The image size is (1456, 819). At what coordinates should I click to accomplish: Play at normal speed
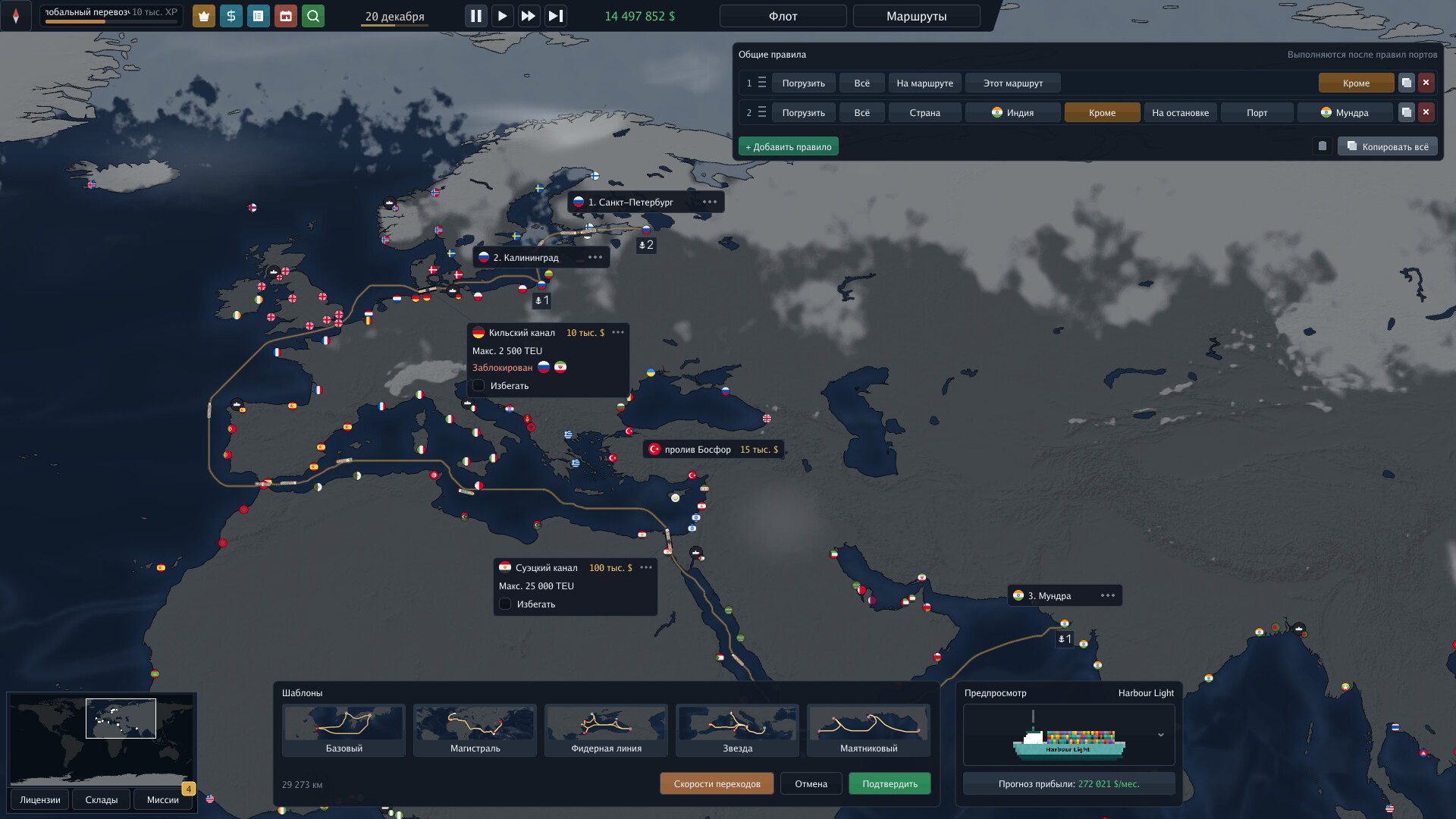point(502,16)
